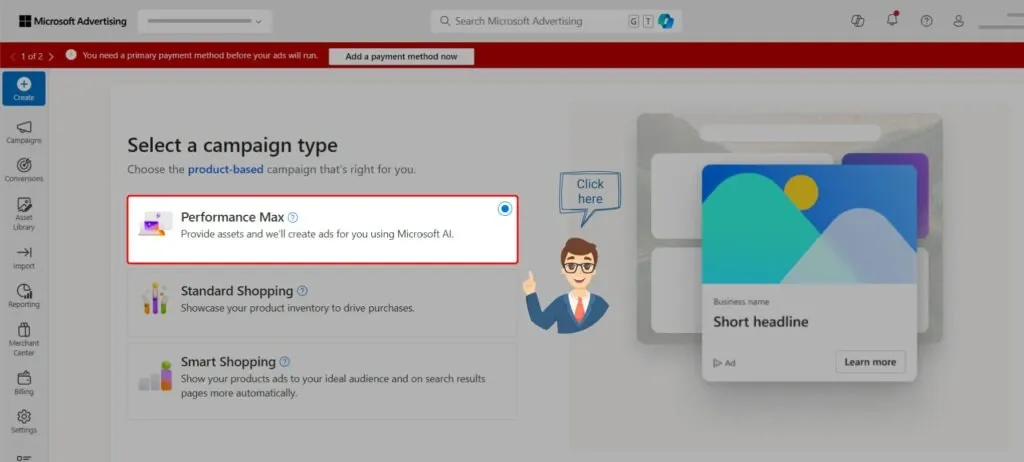The image size is (1024, 462).
Task: Click help icon next to Standard Shopping
Action: coord(302,291)
